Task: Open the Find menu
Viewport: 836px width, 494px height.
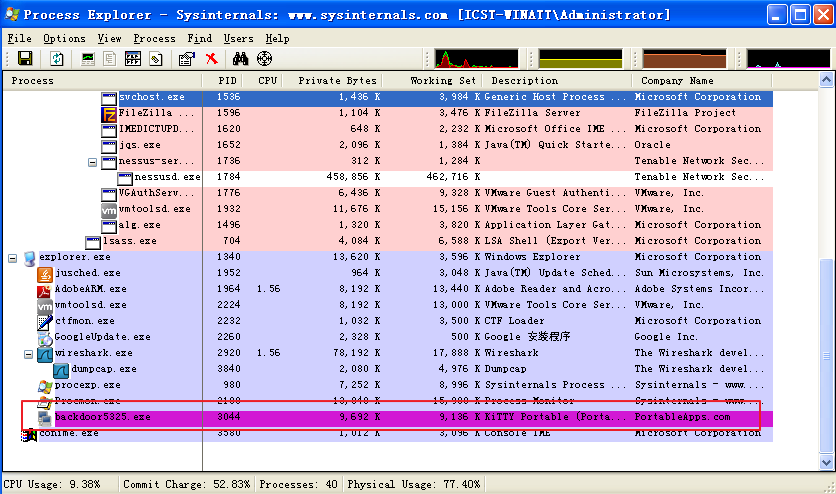Action: point(199,38)
